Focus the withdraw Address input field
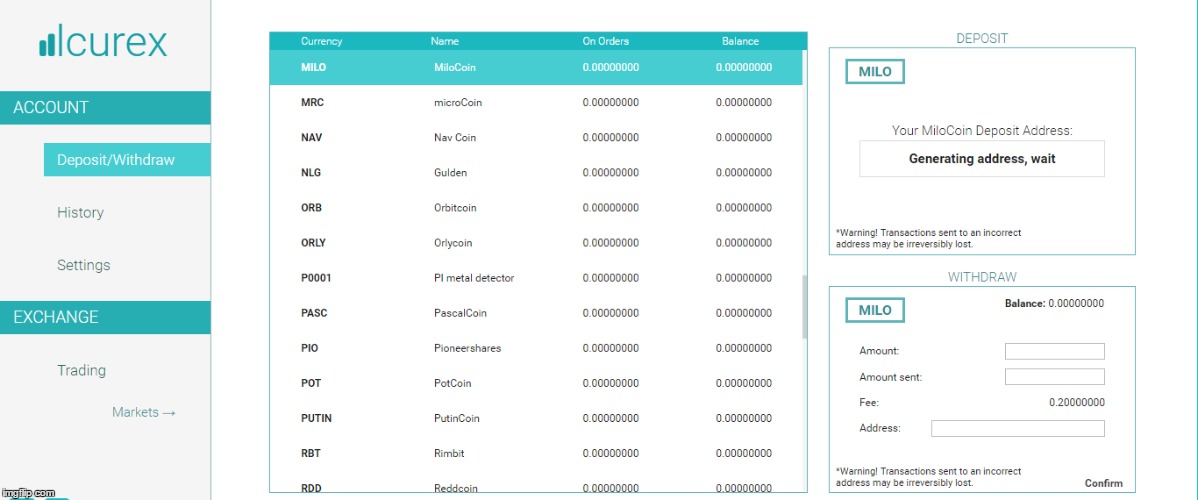This screenshot has width=1198, height=500. [x=1018, y=428]
